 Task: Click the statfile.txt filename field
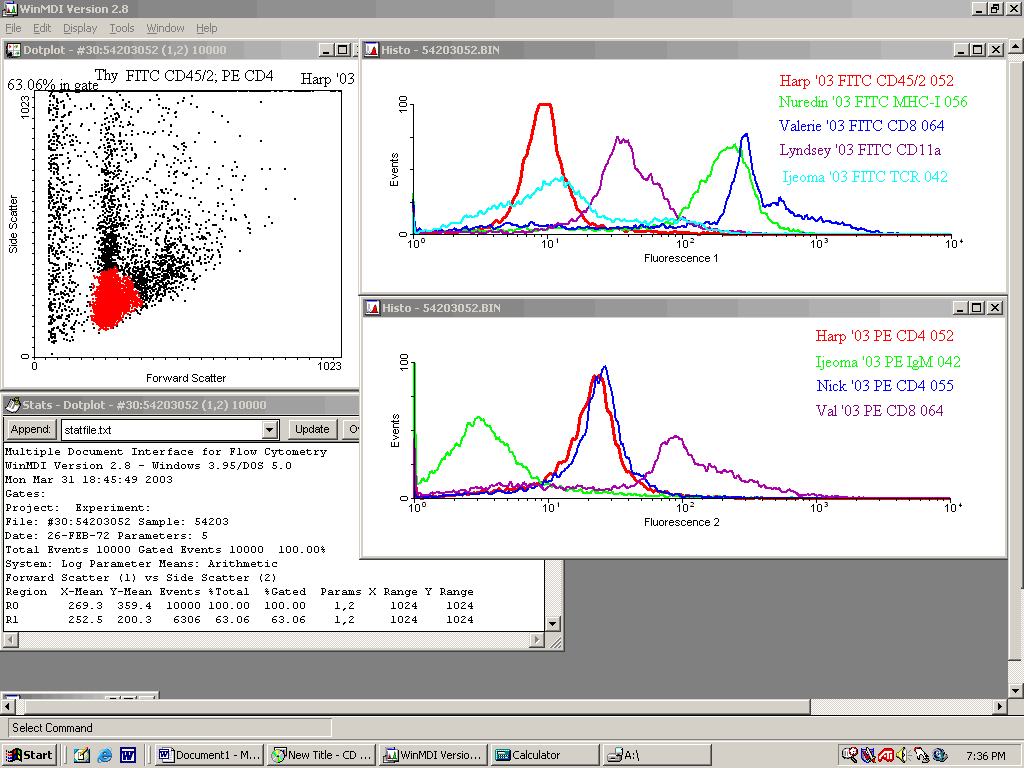pyautogui.click(x=158, y=430)
